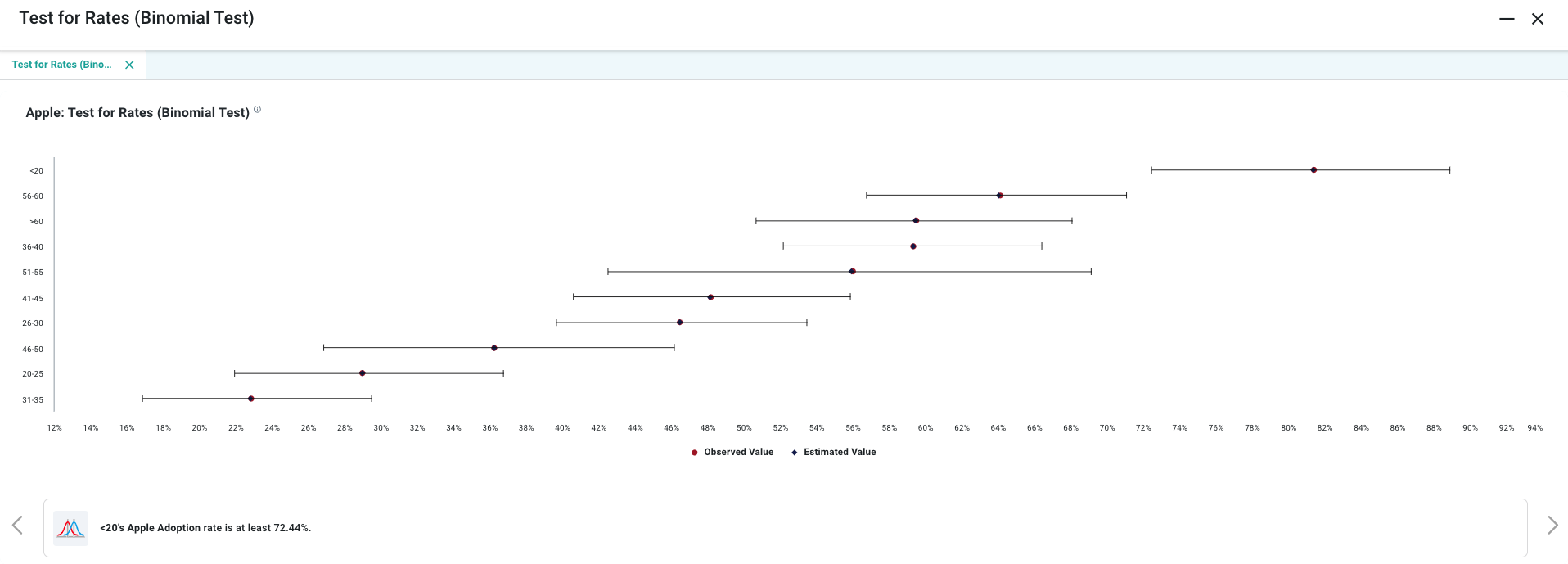Viewport: 1568px width, 564px height.
Task: Select the 56-60 data point on chart
Action: (x=999, y=196)
